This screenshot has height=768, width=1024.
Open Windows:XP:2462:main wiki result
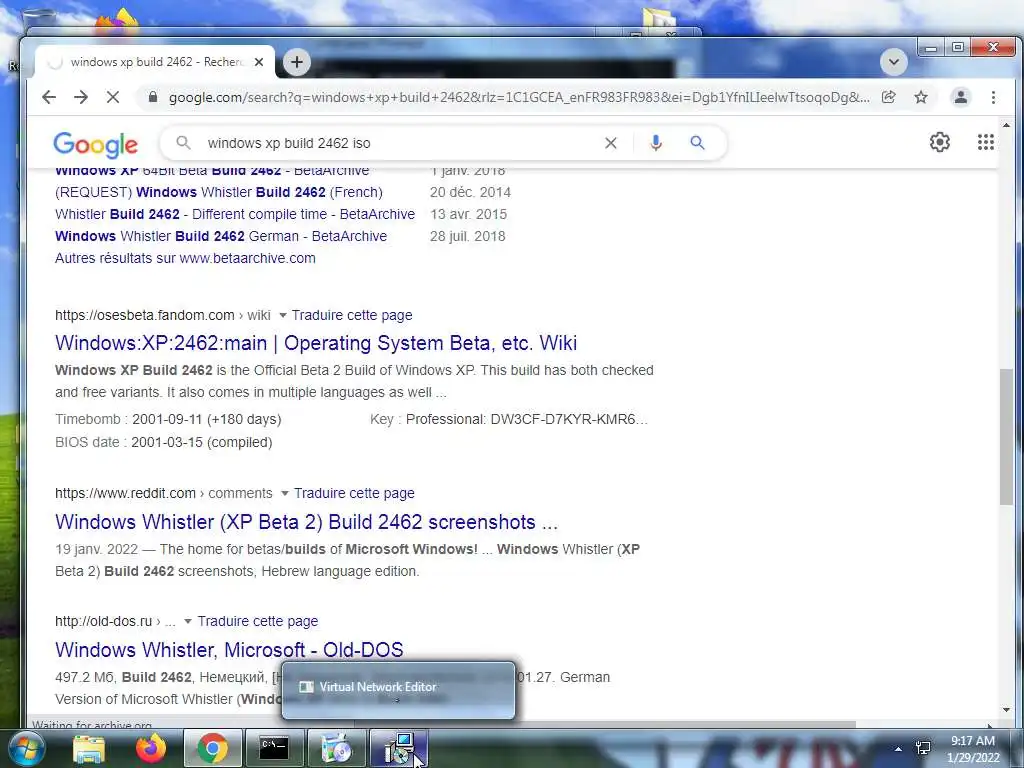(316, 343)
